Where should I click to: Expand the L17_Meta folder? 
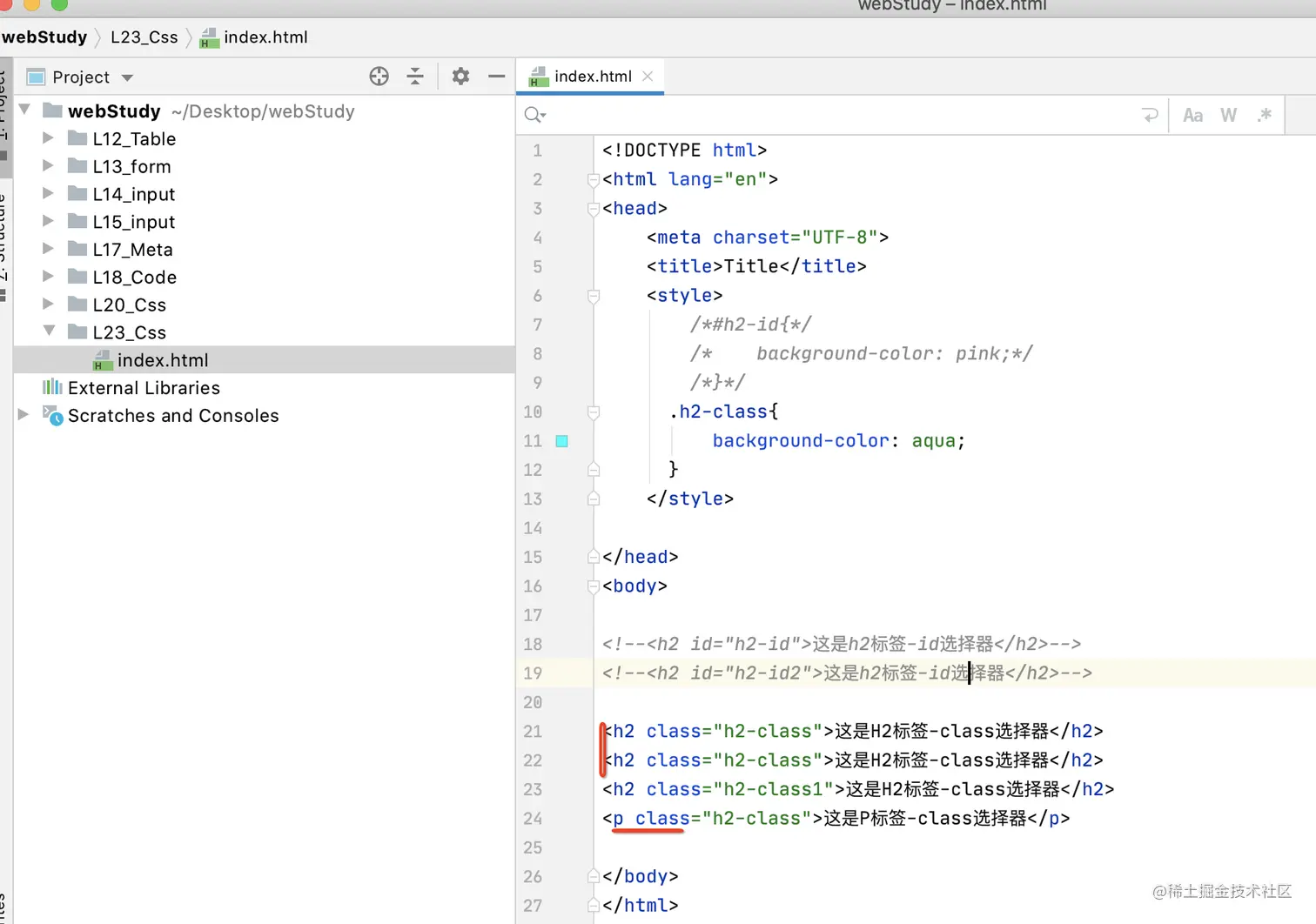coord(49,250)
